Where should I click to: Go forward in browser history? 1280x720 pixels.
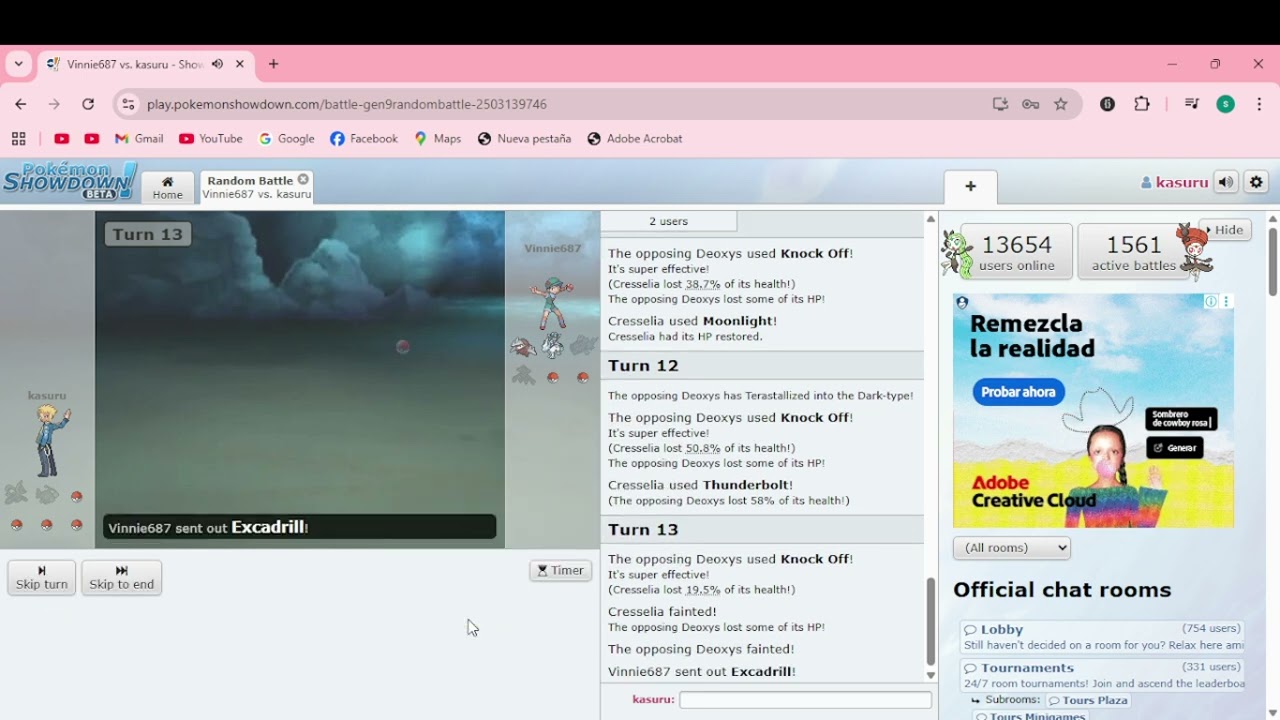(x=55, y=104)
